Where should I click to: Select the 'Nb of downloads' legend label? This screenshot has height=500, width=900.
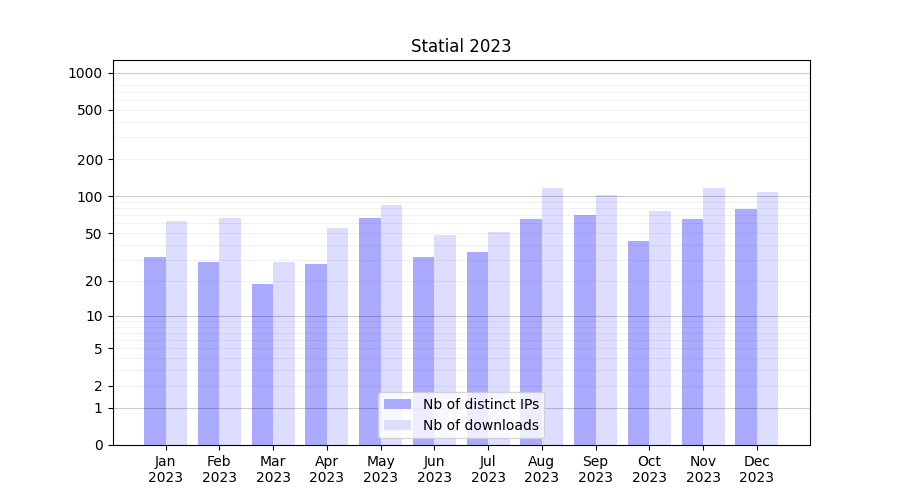(x=480, y=425)
